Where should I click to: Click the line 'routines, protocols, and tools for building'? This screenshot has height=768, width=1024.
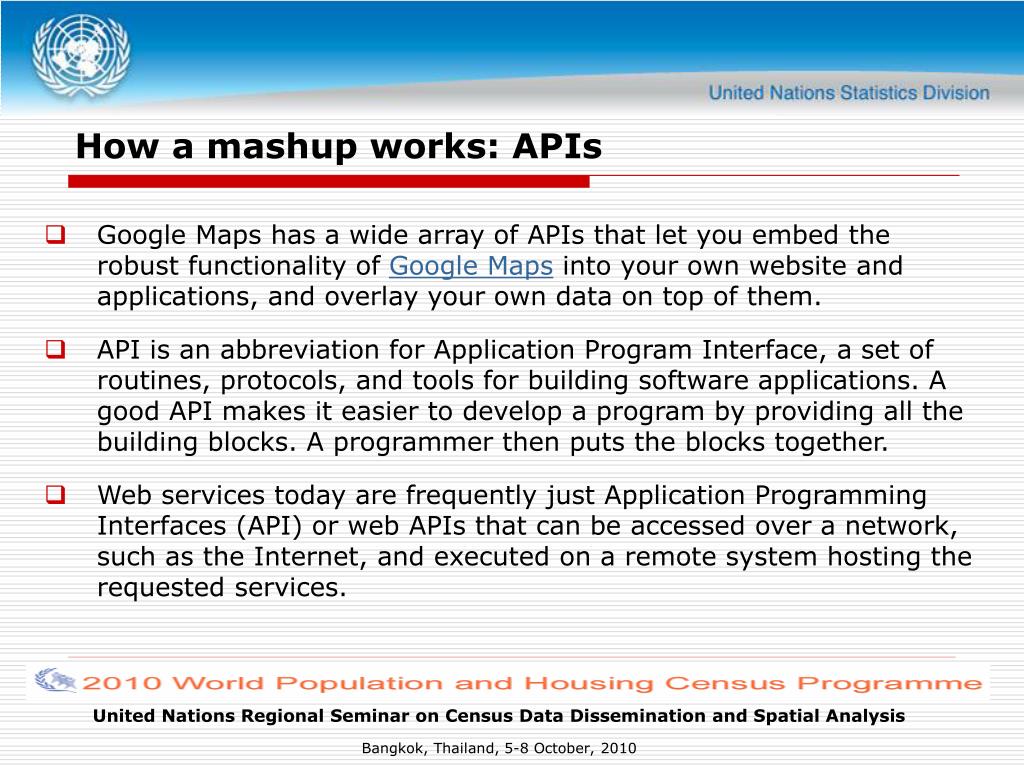click(521, 380)
